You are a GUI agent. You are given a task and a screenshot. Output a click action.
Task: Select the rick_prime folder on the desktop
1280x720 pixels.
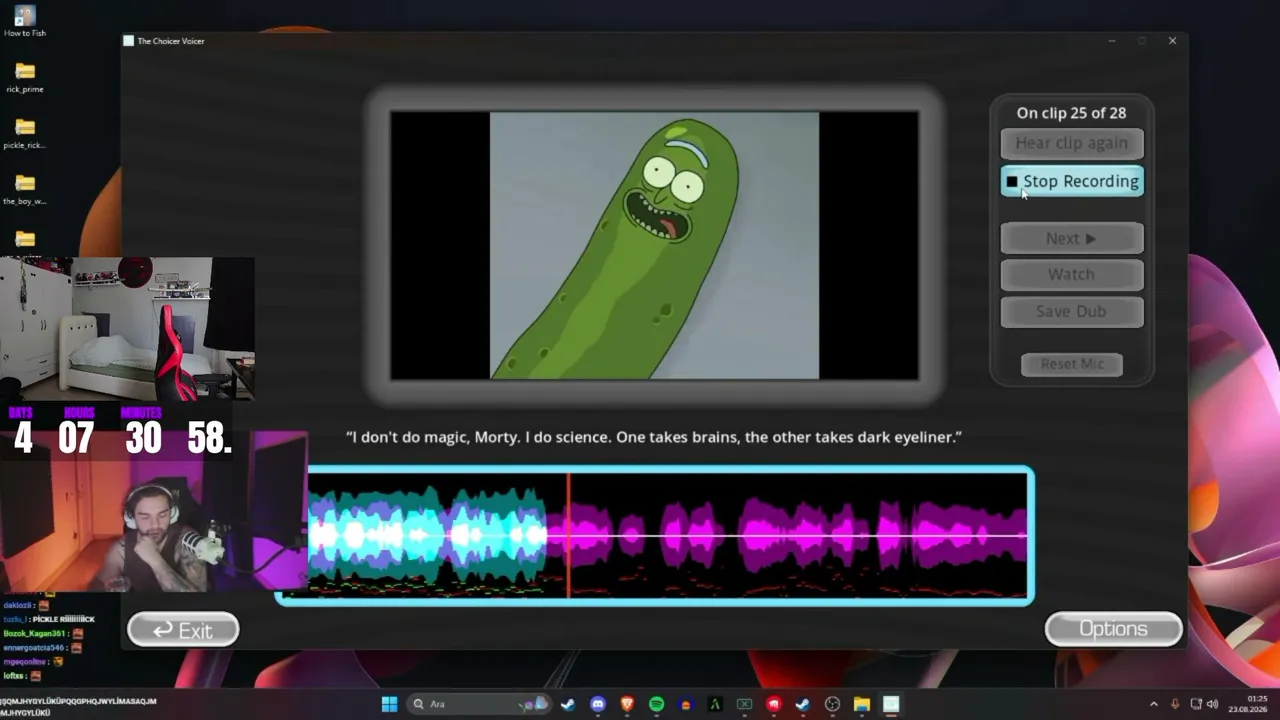point(25,77)
